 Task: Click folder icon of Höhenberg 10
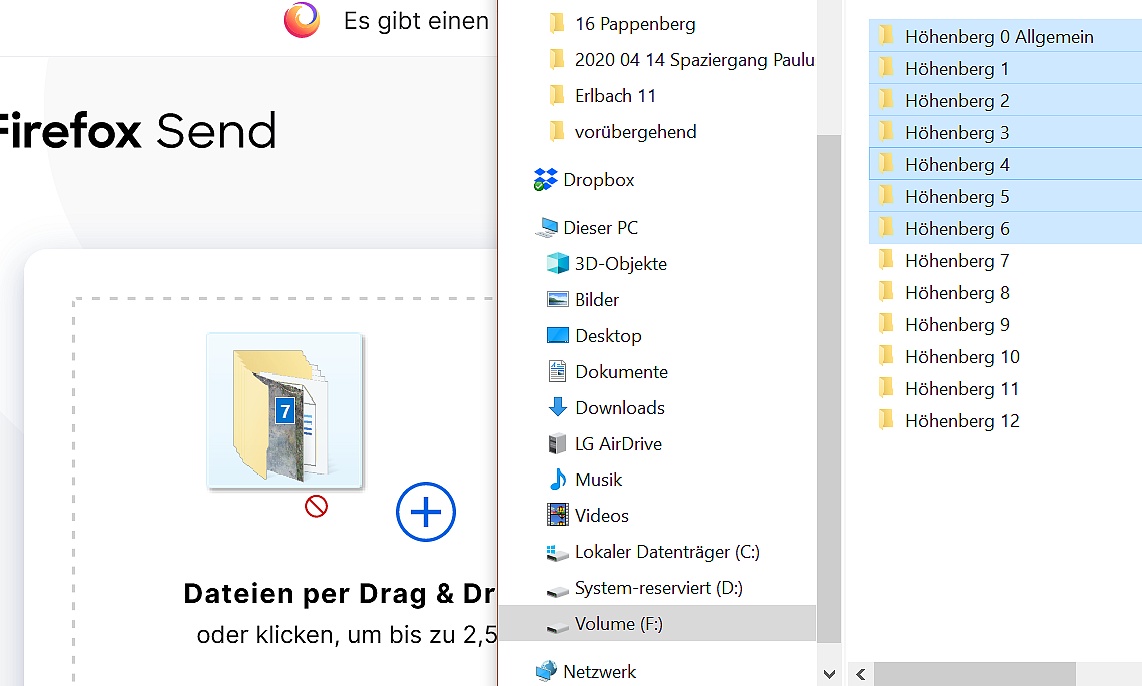[x=886, y=355]
